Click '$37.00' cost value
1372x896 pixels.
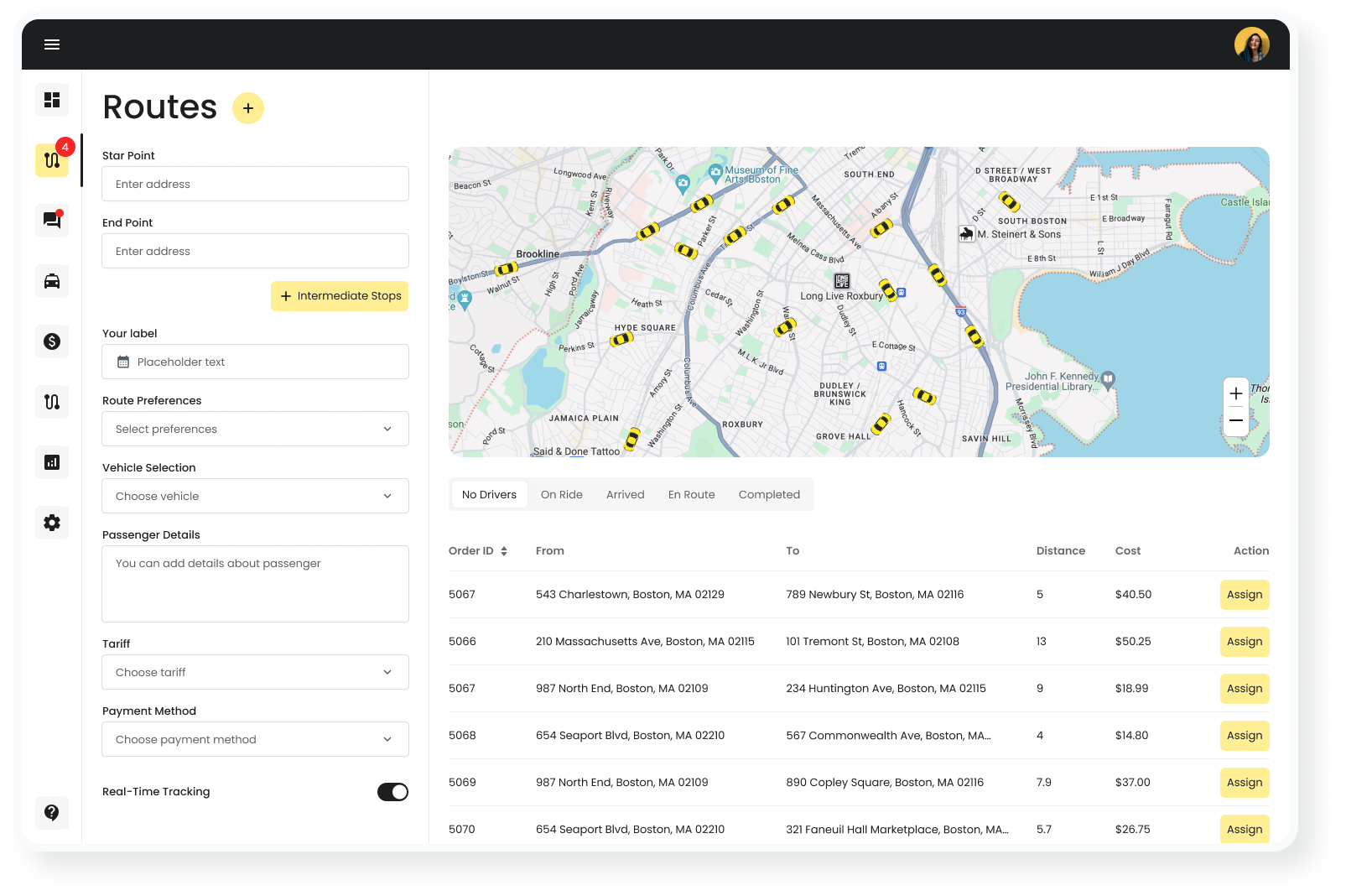click(1133, 783)
